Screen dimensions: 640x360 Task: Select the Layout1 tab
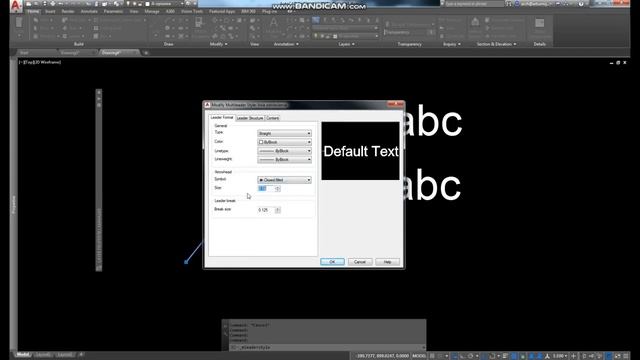pyautogui.click(x=43, y=355)
